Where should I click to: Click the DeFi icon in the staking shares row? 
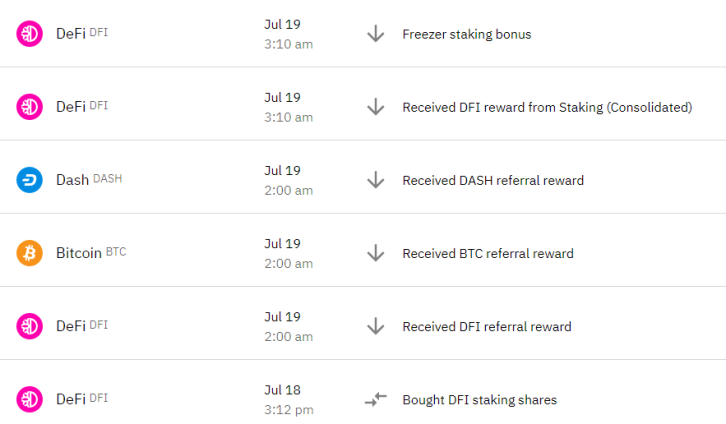pos(30,399)
